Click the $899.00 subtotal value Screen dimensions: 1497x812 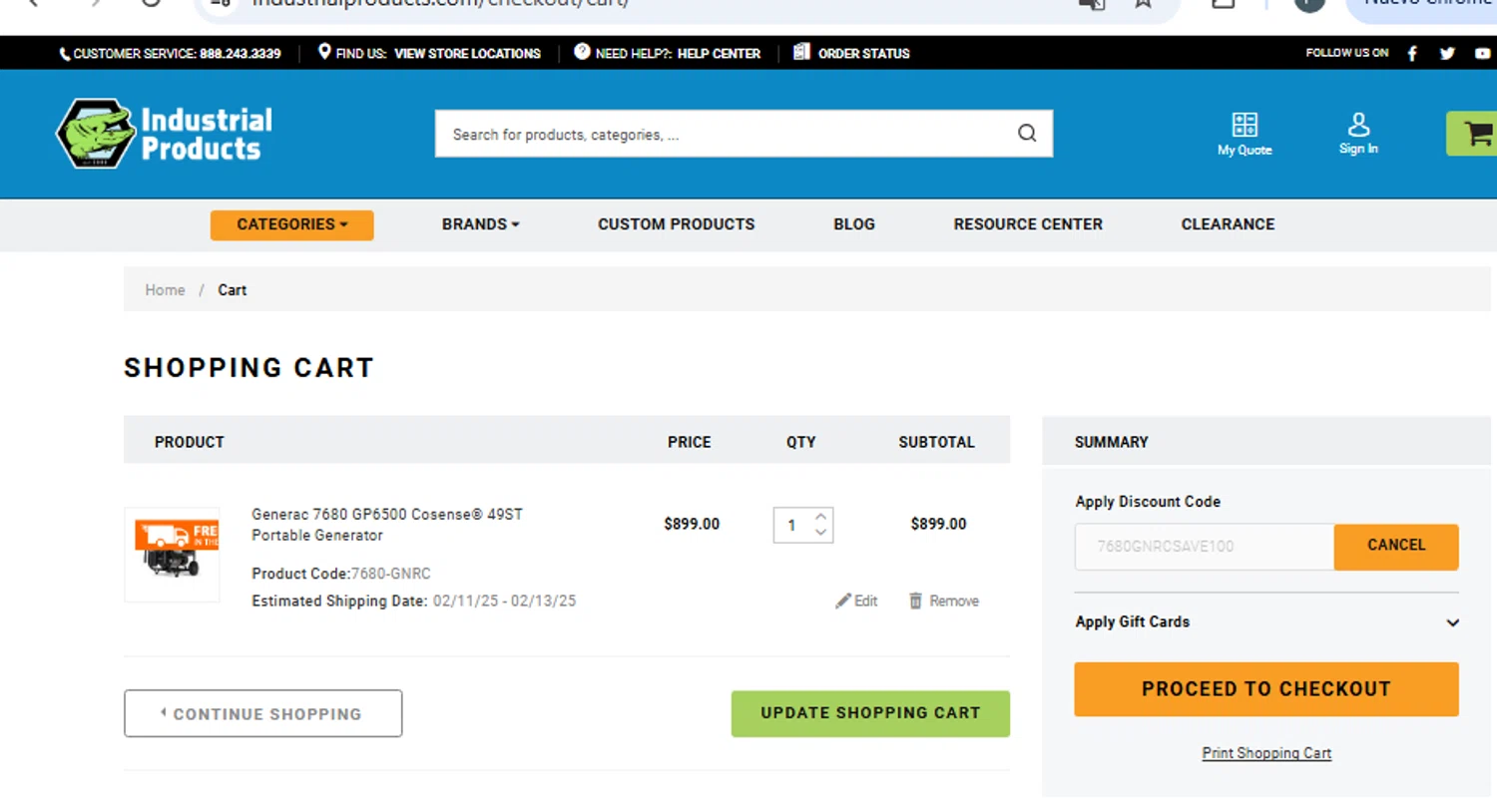click(x=938, y=524)
